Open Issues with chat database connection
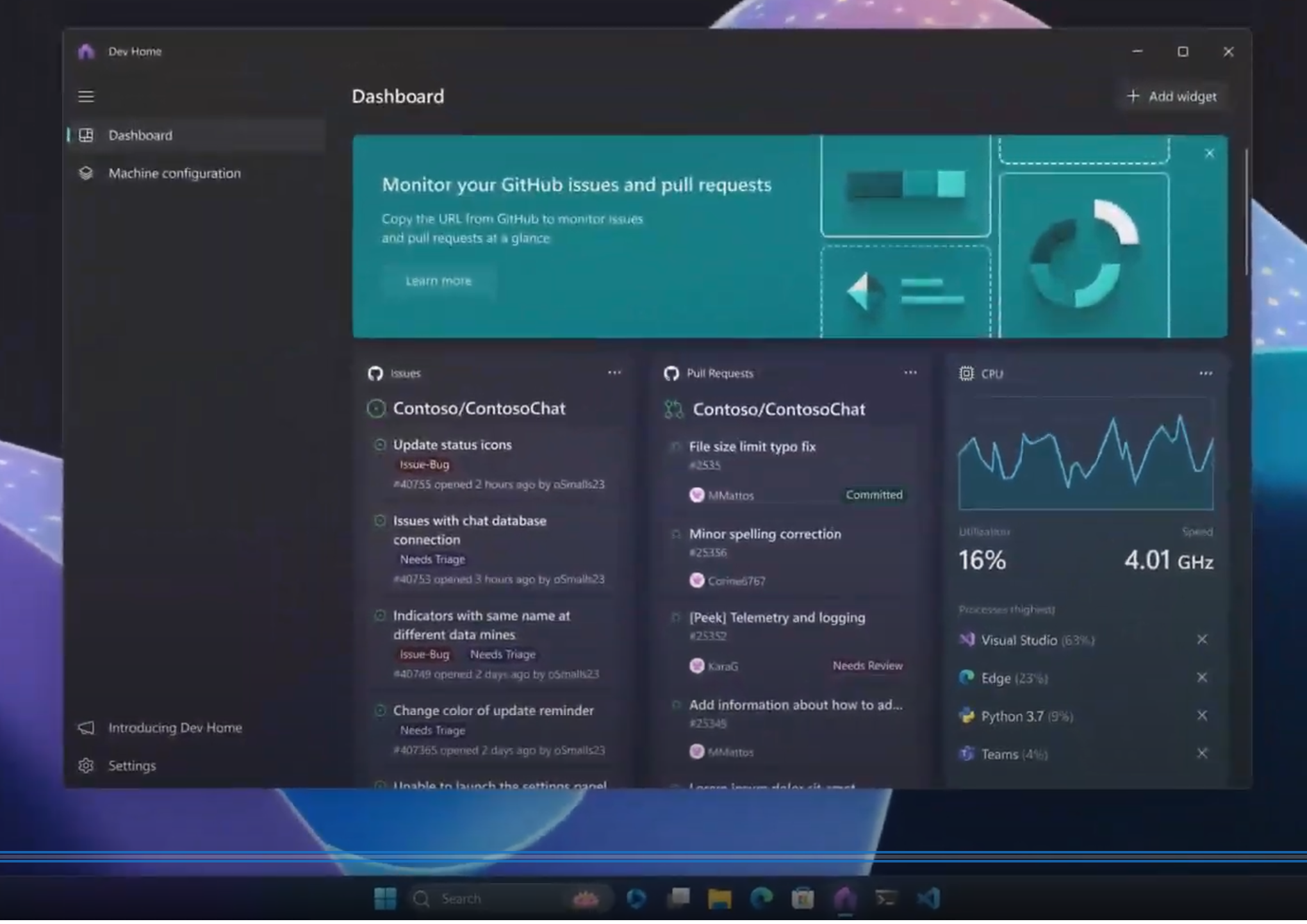This screenshot has height=924, width=1307. (x=470, y=530)
